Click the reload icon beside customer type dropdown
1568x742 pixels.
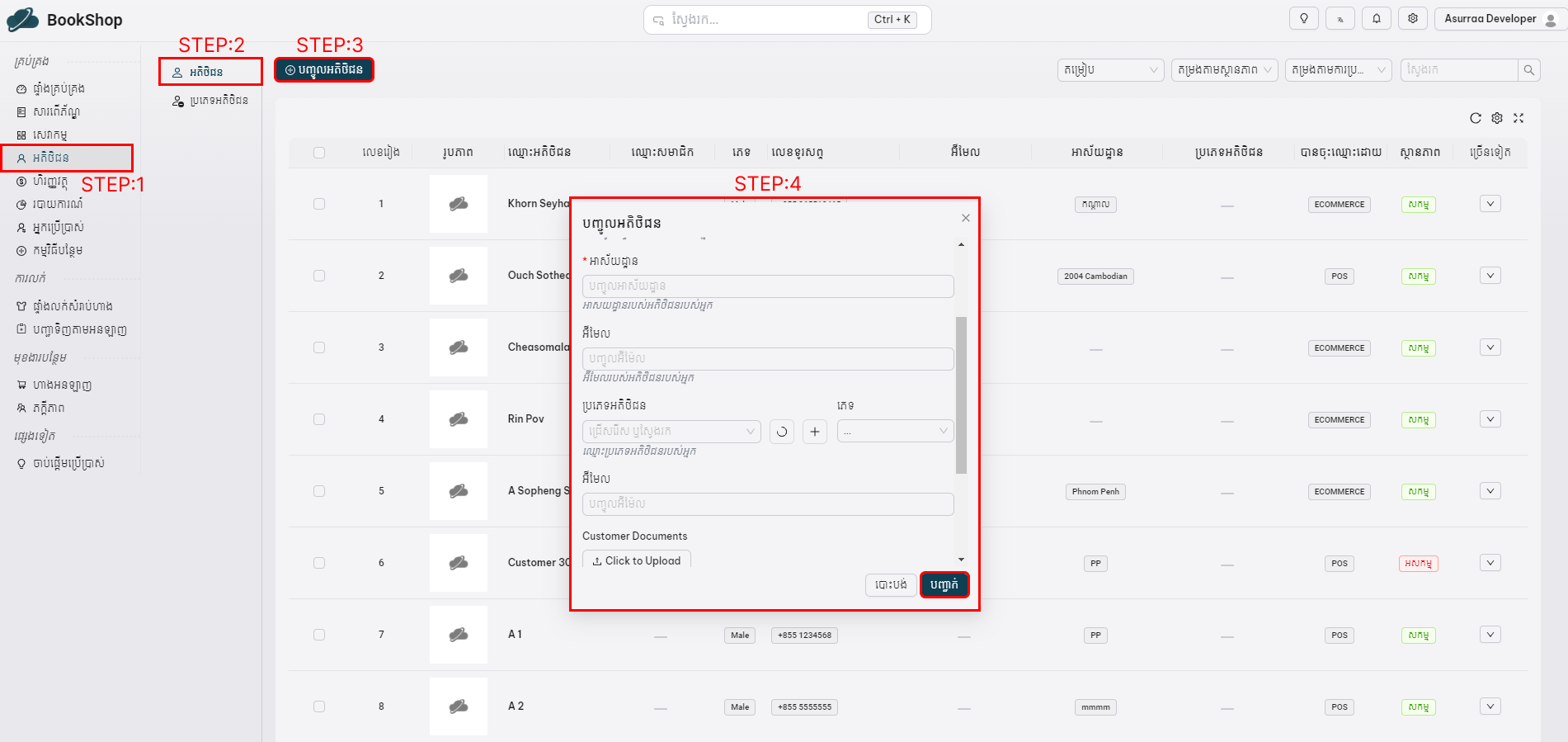pyautogui.click(x=782, y=432)
